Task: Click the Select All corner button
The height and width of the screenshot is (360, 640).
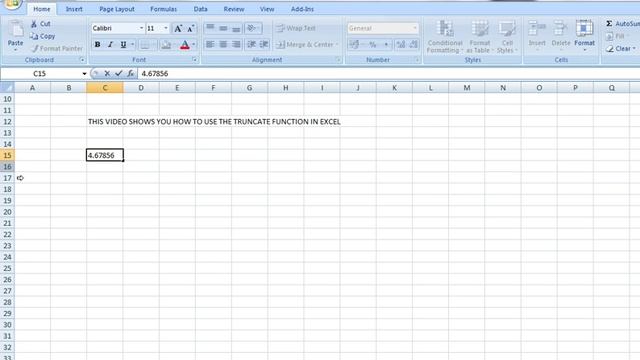Action: coord(7,88)
